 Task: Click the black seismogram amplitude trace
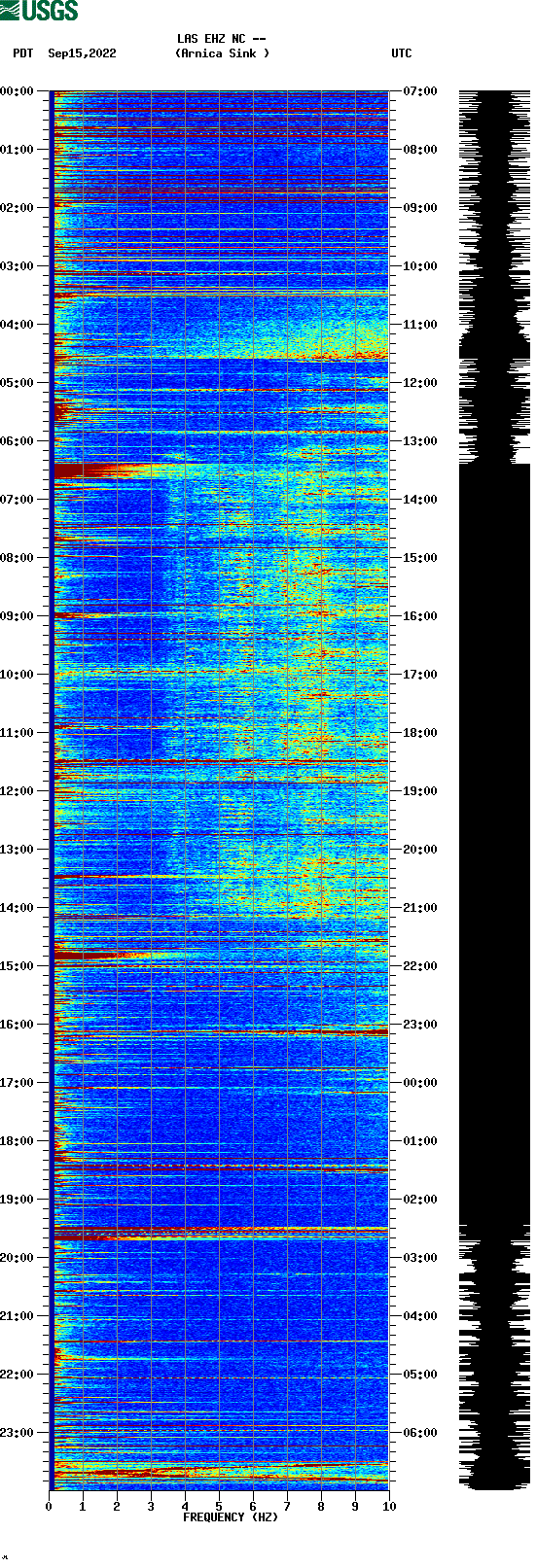494,790
